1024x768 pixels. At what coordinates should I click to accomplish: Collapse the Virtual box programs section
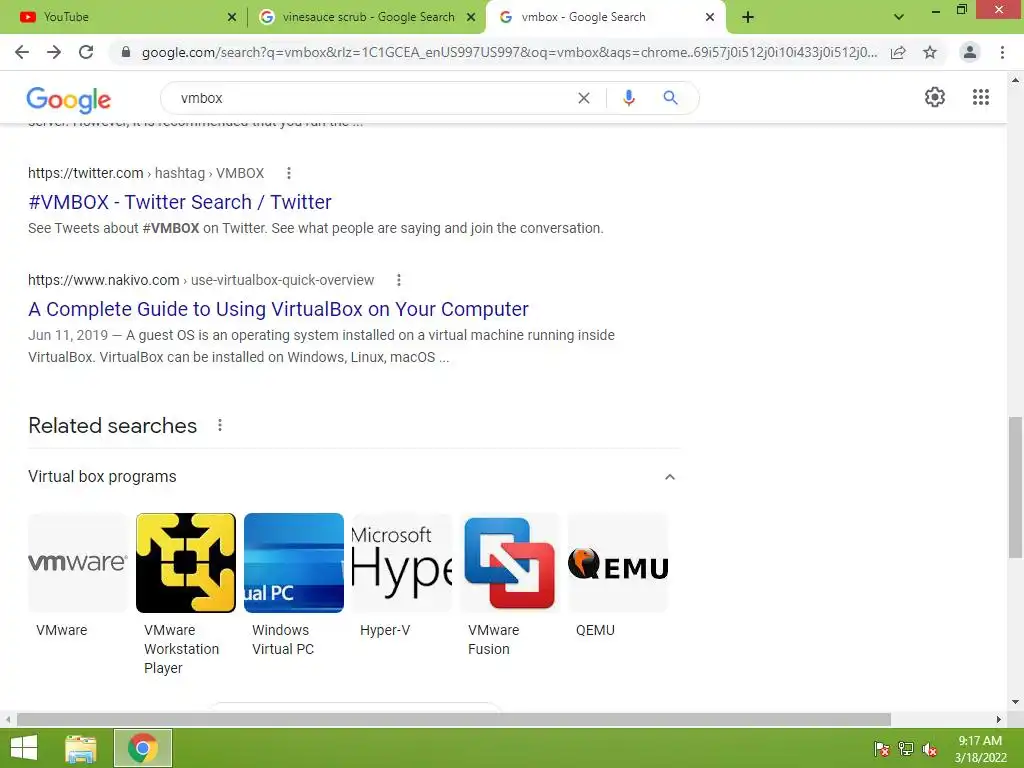[x=669, y=477]
